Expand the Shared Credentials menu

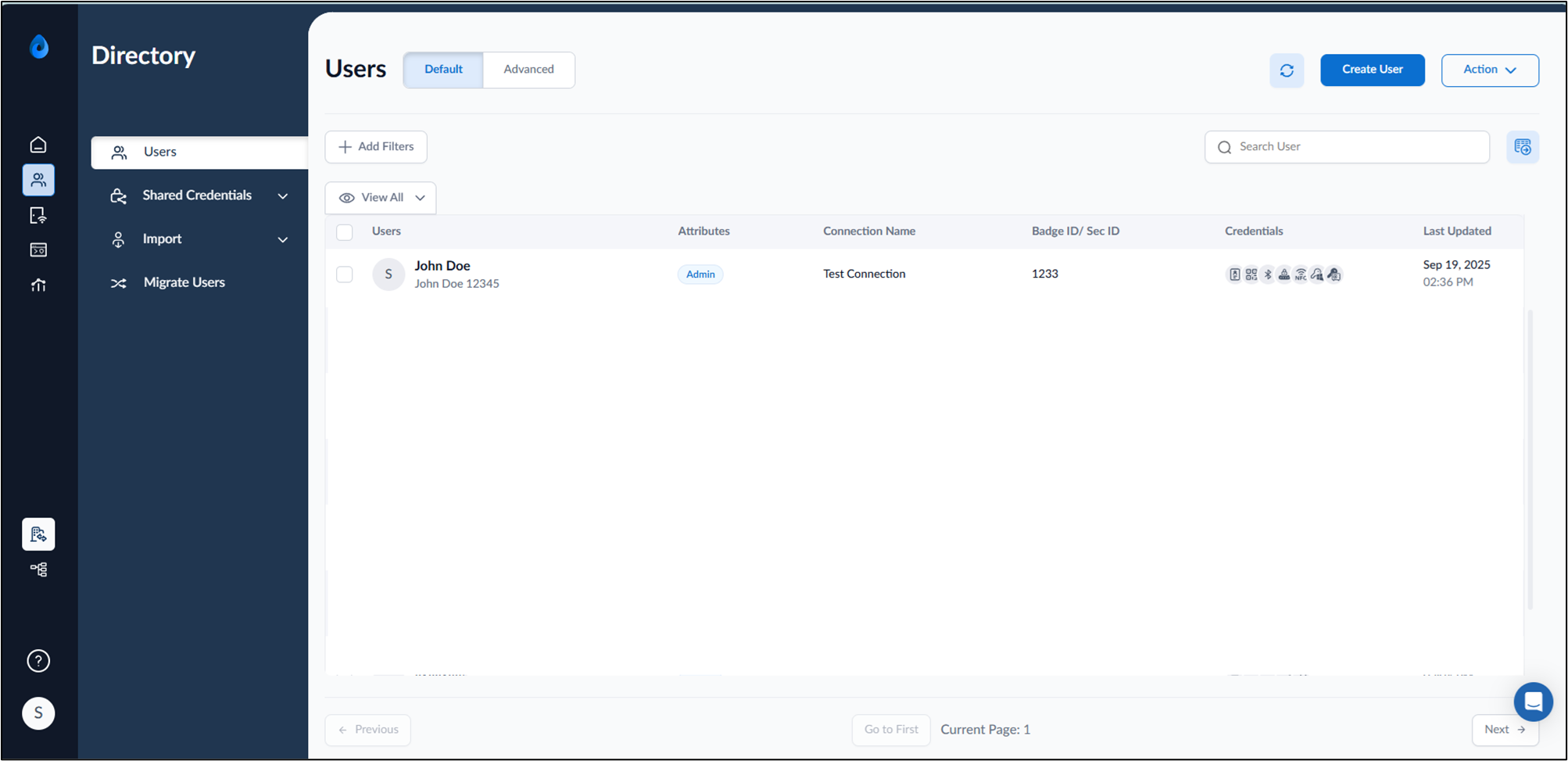coord(199,196)
